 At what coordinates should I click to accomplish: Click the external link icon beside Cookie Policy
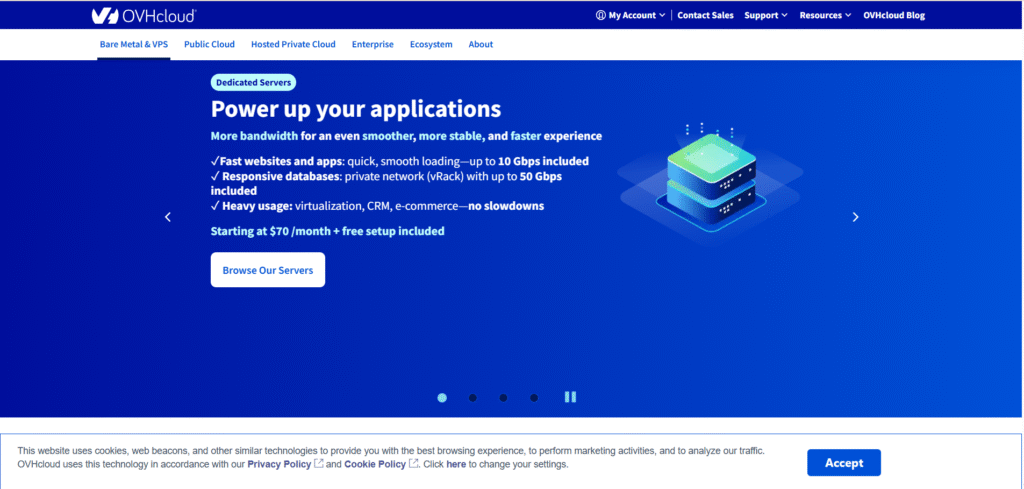[x=413, y=464]
